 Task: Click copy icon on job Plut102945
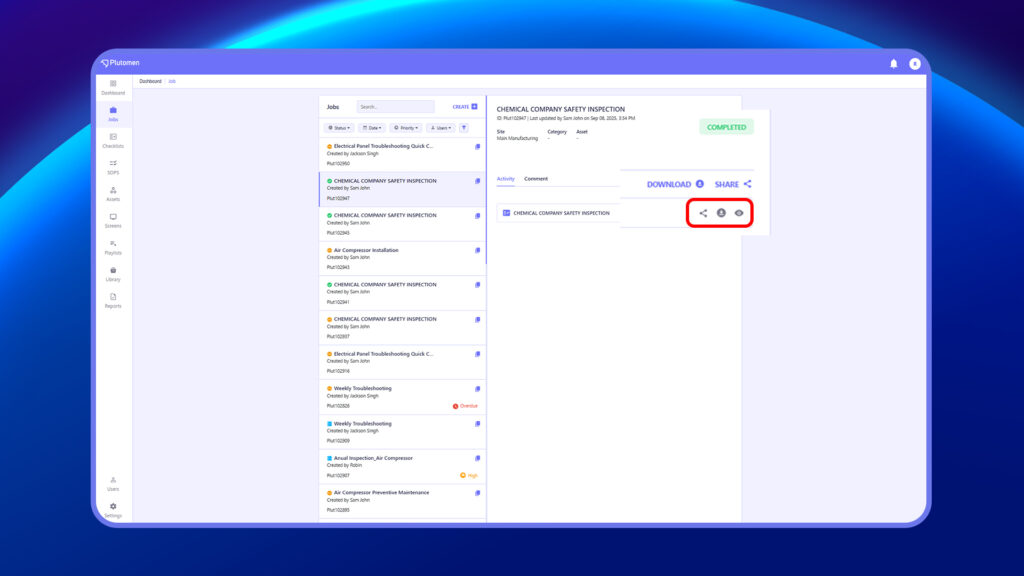477,216
